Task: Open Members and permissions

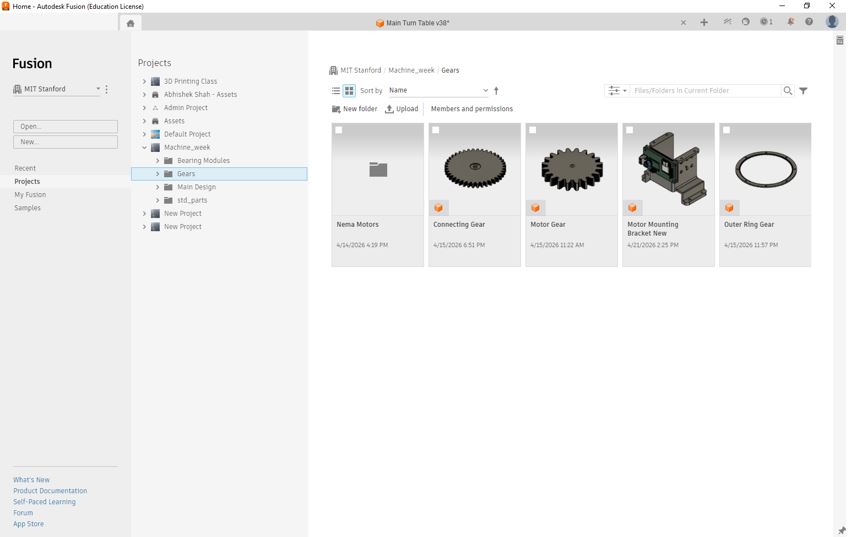Action: (x=472, y=109)
